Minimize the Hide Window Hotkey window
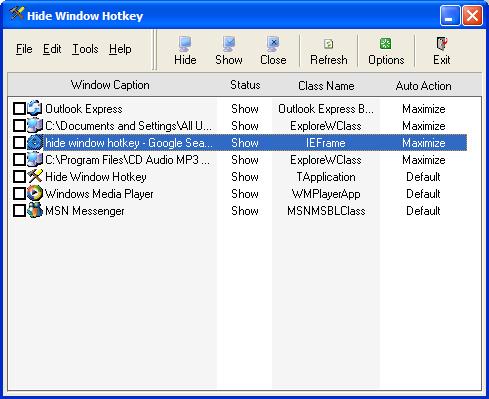Image resolution: width=489 pixels, height=399 pixels. point(450,15)
